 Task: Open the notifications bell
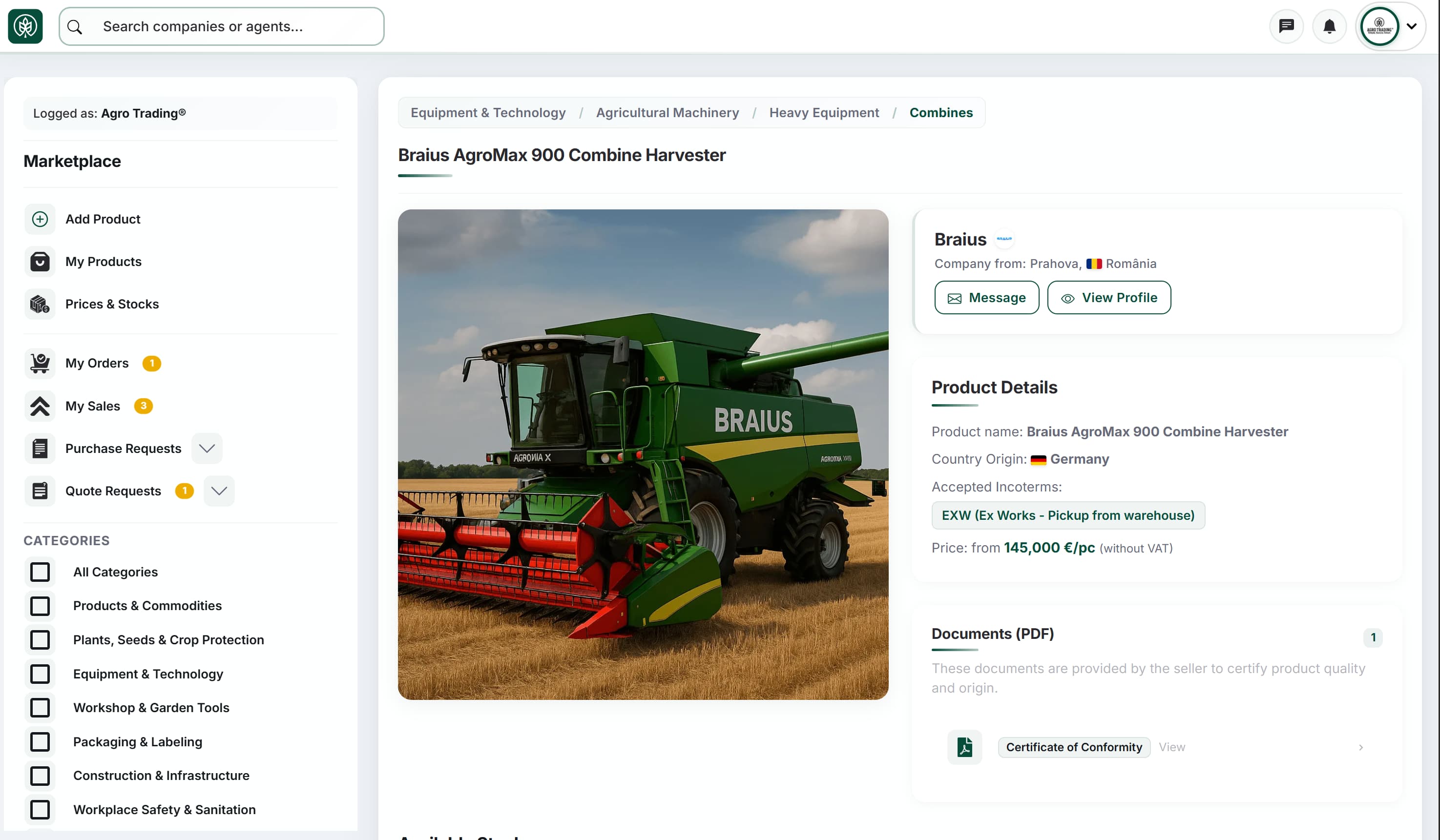pyautogui.click(x=1330, y=26)
